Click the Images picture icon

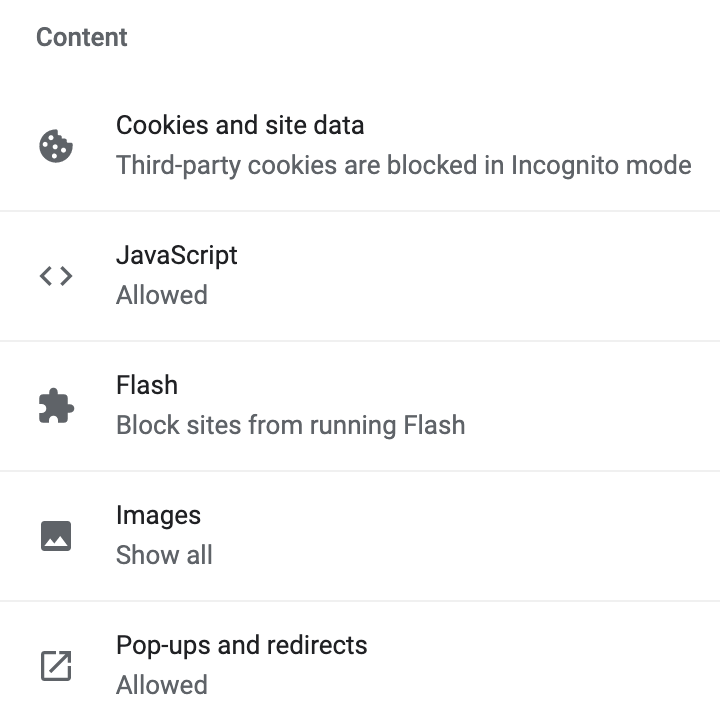56,536
